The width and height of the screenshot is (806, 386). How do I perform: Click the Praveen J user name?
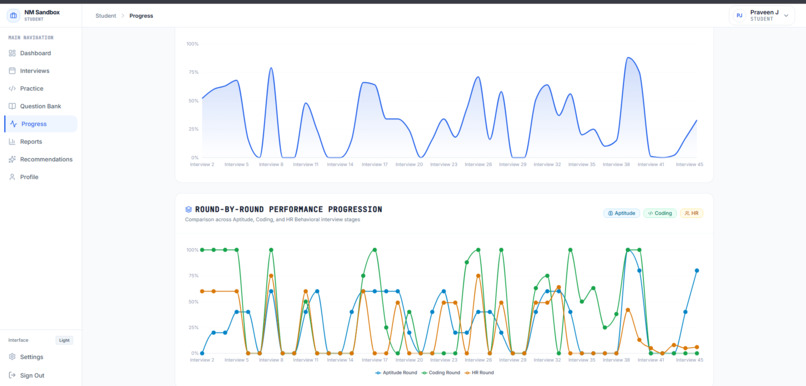[764, 12]
